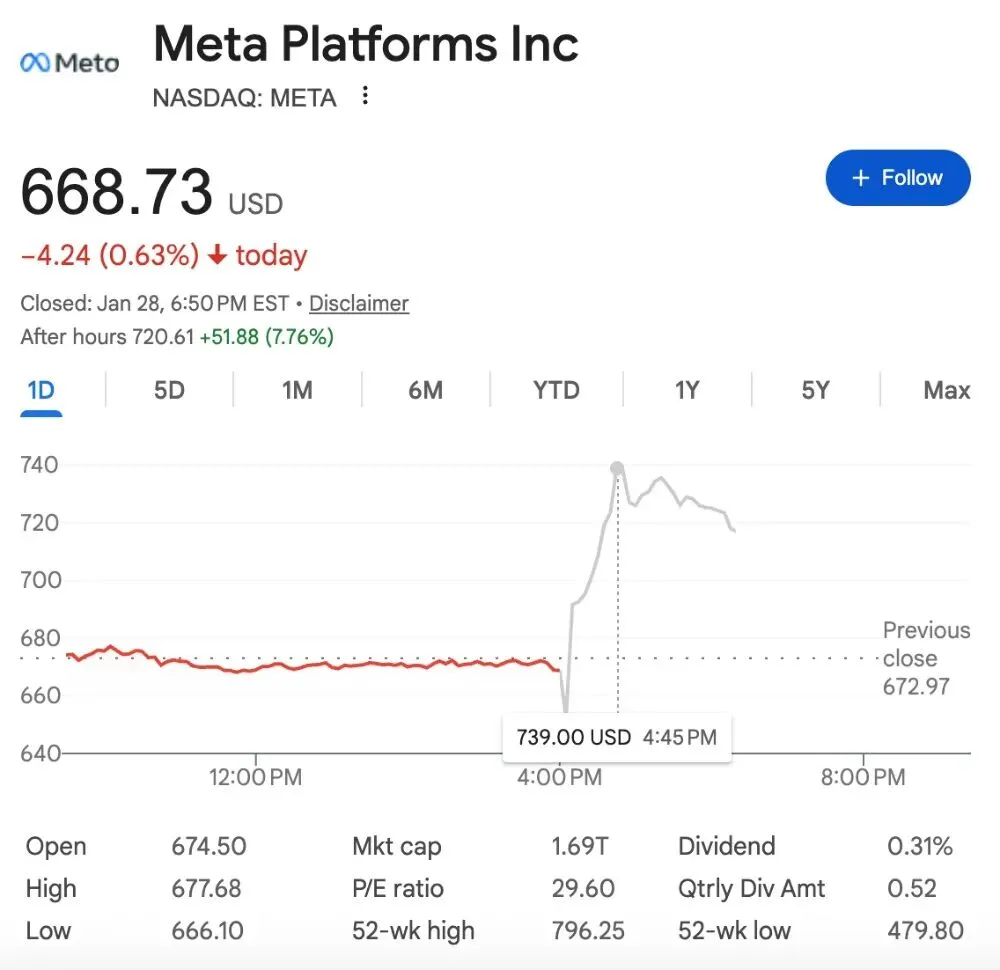1000x970 pixels.
Task: Open the Disclaimer link
Action: pyautogui.click(x=358, y=304)
